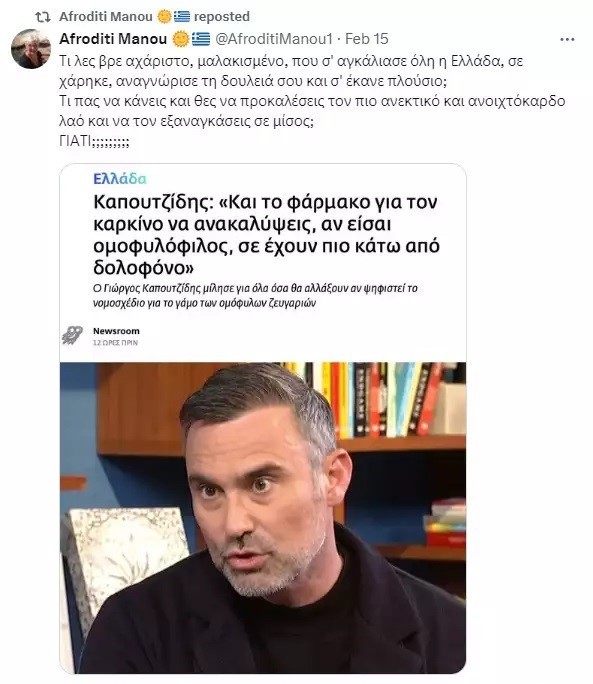Open the @AfroditiManou1 handle

(274, 39)
